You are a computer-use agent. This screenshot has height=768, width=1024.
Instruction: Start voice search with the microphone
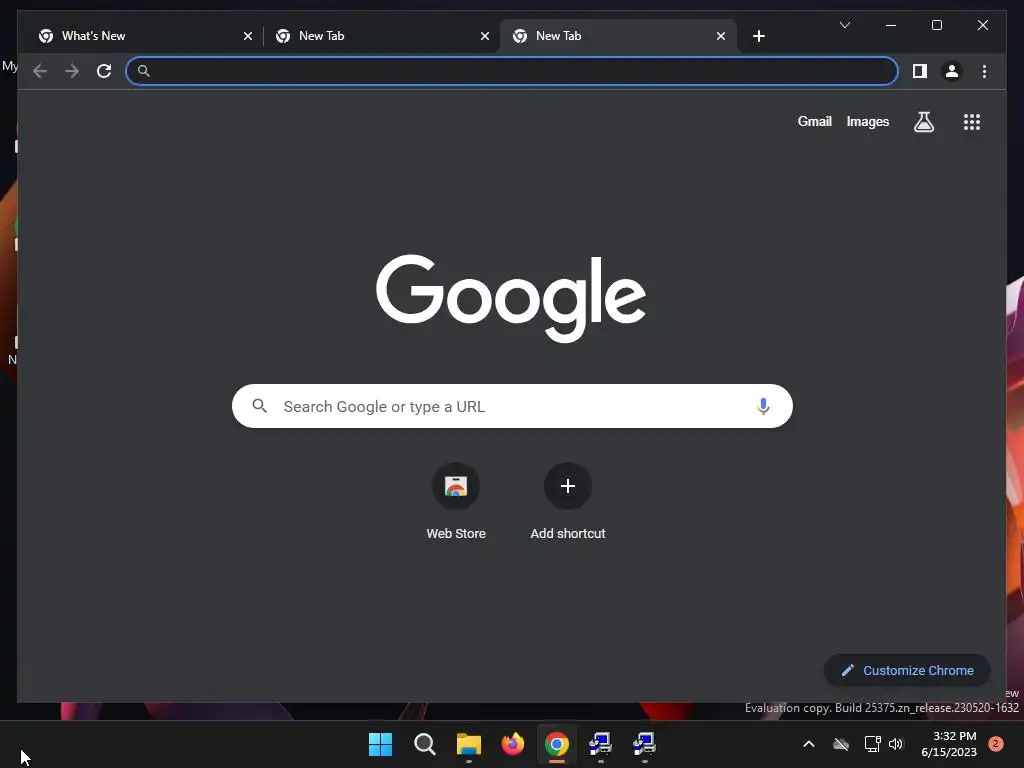[x=763, y=406]
